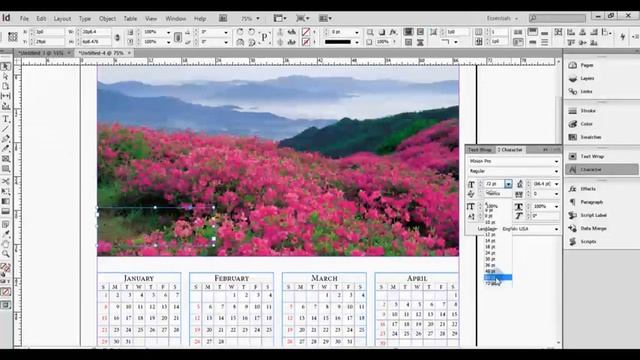
Task: Select the Zoom tool in the toolbox
Action: click(x=5, y=254)
